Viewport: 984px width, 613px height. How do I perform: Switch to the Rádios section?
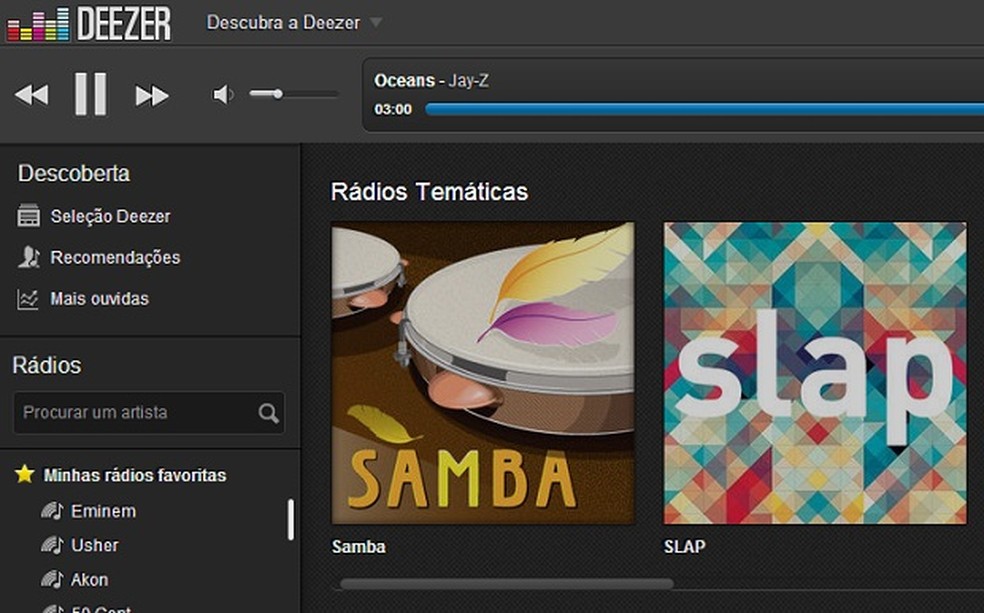(x=45, y=366)
